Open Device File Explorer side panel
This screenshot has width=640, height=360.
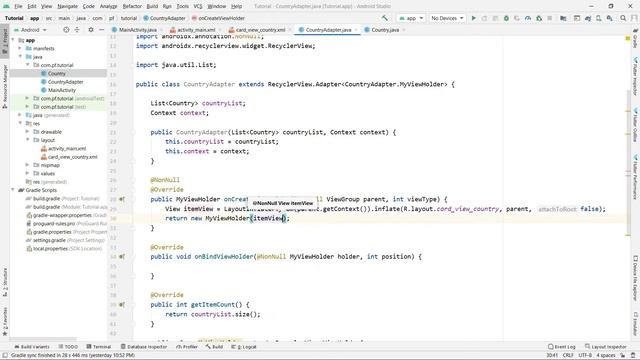coord(636,278)
